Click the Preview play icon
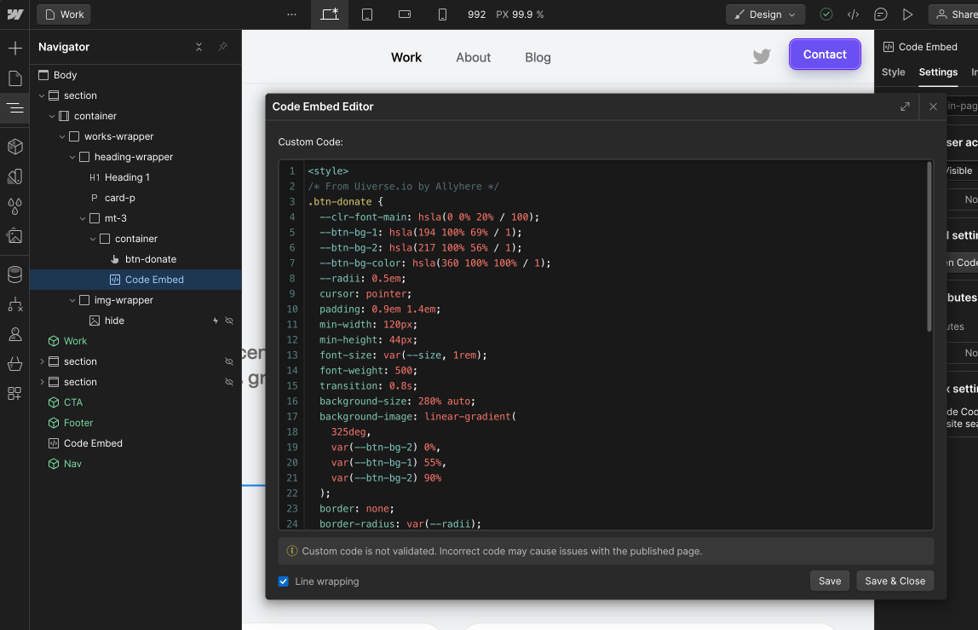 [x=907, y=14]
